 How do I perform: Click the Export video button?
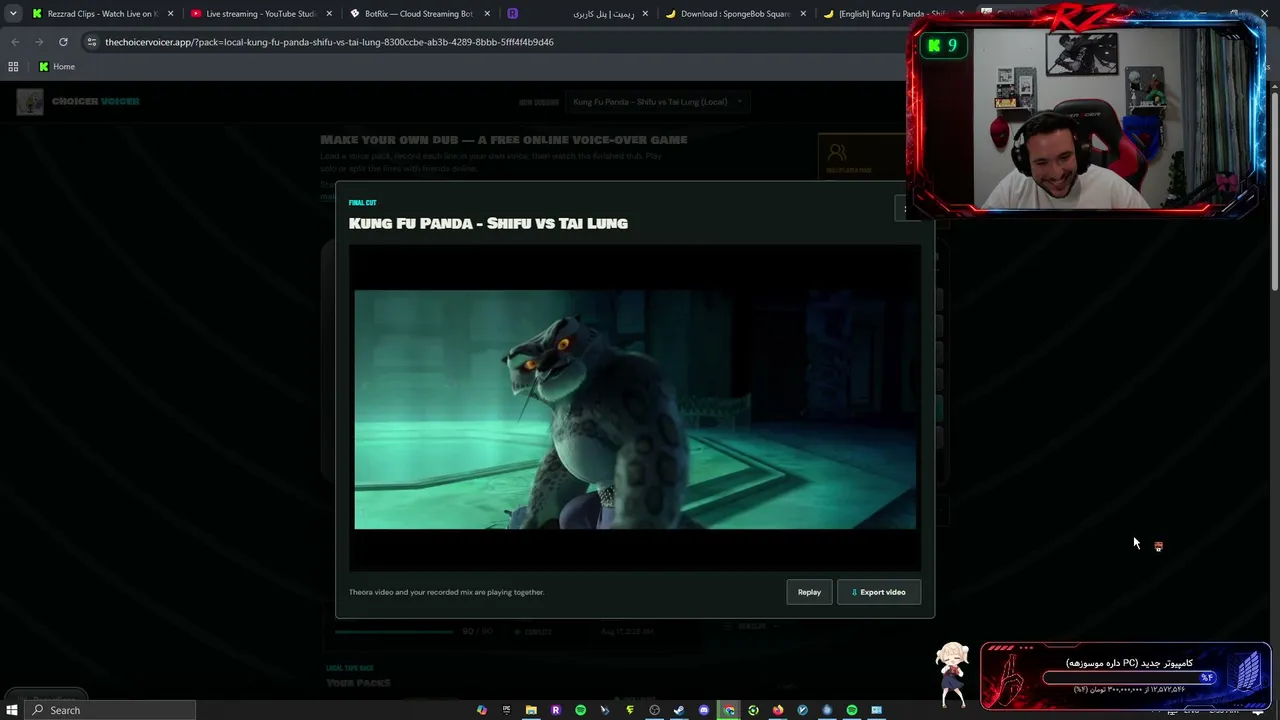pyautogui.click(x=878, y=592)
